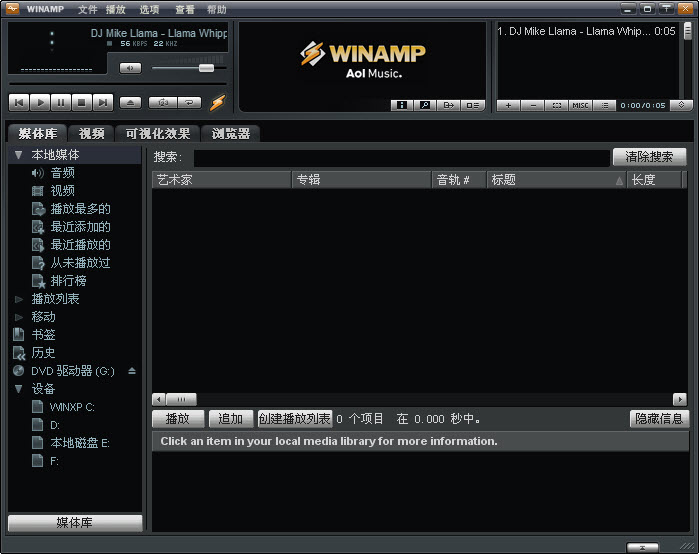Collapse the 本地媒体 tree node
The height and width of the screenshot is (554, 699).
coord(18,155)
